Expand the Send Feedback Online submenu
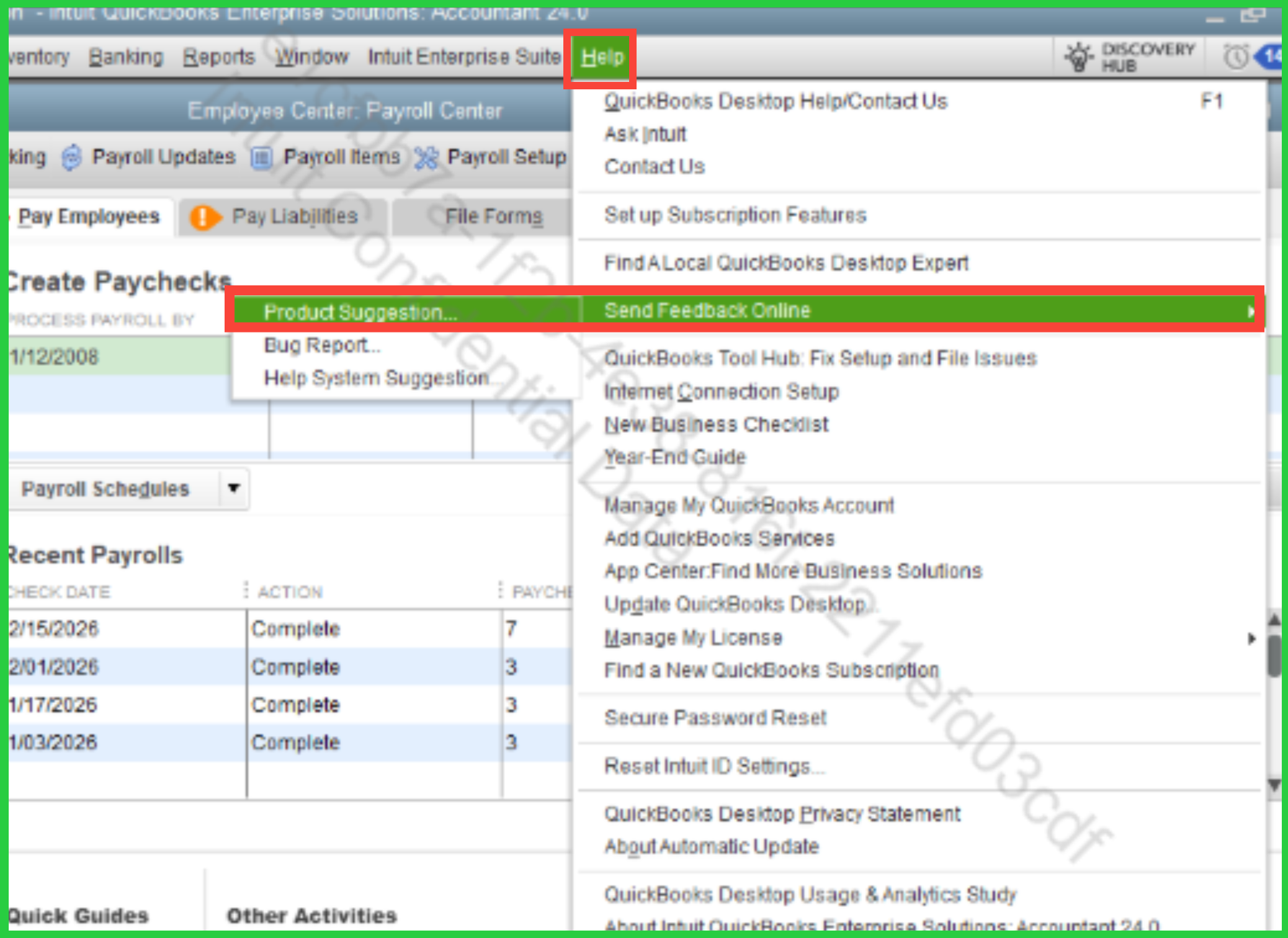Viewport: 1288px width, 938px height. pos(1250,310)
